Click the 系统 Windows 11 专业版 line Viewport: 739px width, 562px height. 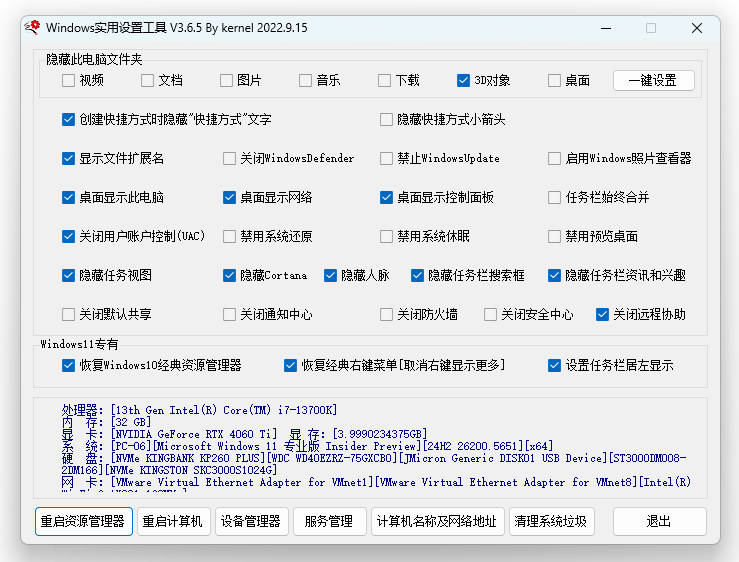[307, 446]
